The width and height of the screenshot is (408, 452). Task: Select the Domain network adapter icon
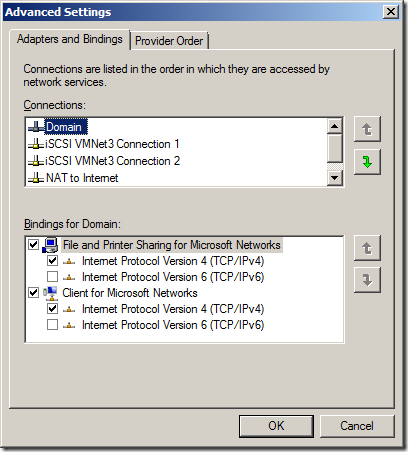(x=36, y=127)
